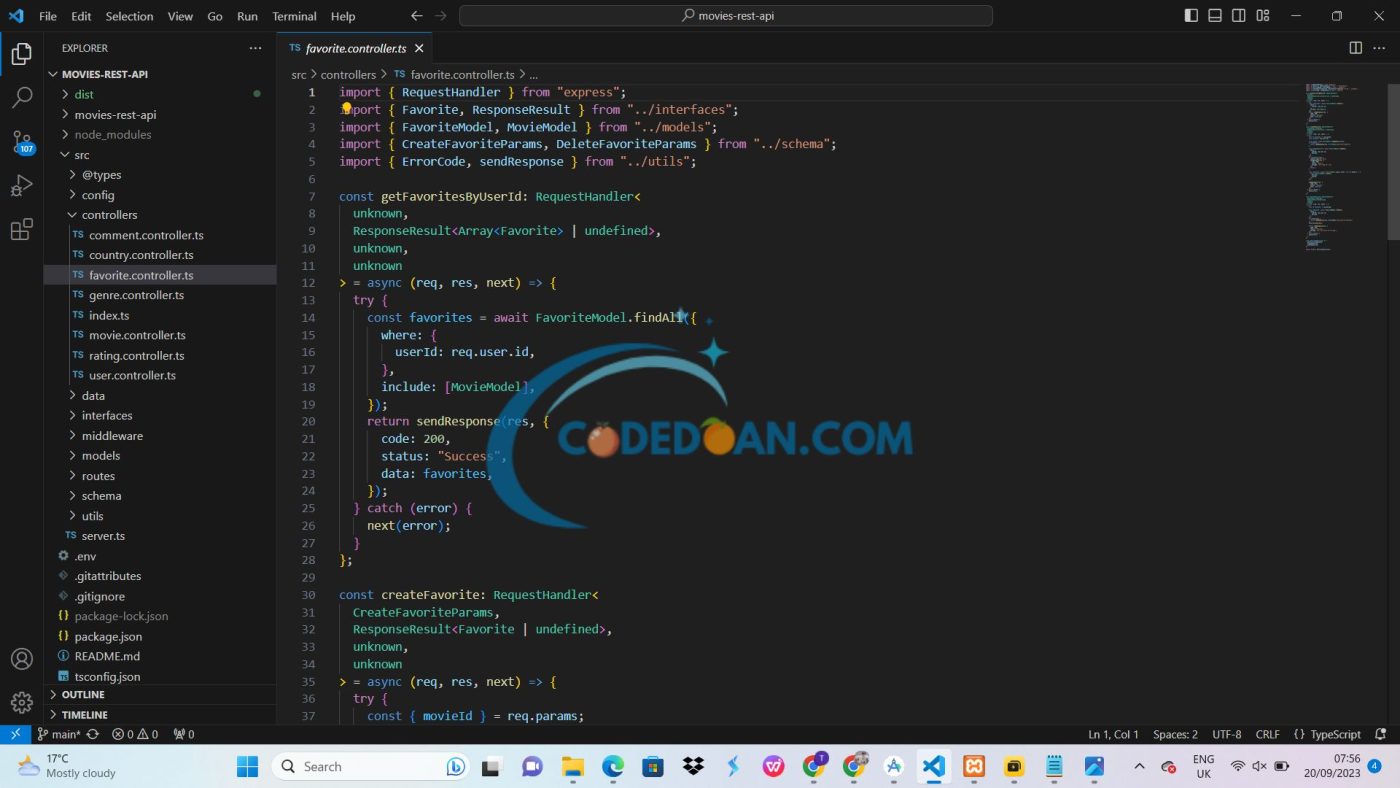Click the main* branch in status bar
Viewport: 1400px width, 788px height.
click(60, 734)
